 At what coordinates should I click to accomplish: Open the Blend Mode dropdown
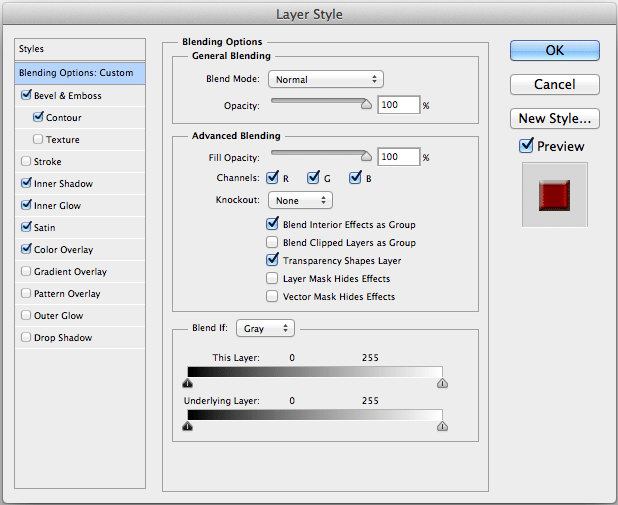click(325, 79)
